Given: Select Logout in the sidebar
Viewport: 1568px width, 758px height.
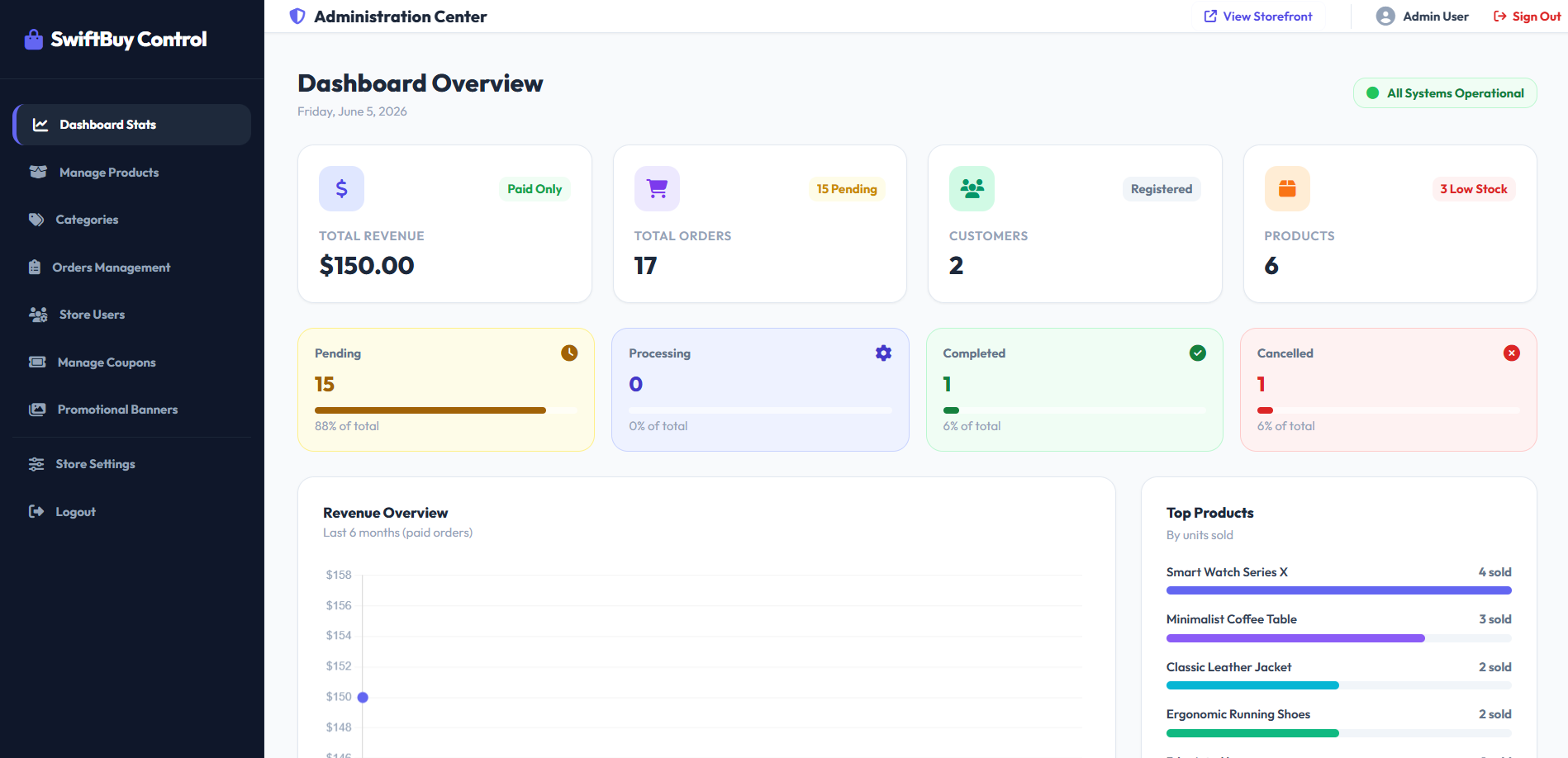Looking at the screenshot, I should click(132, 512).
